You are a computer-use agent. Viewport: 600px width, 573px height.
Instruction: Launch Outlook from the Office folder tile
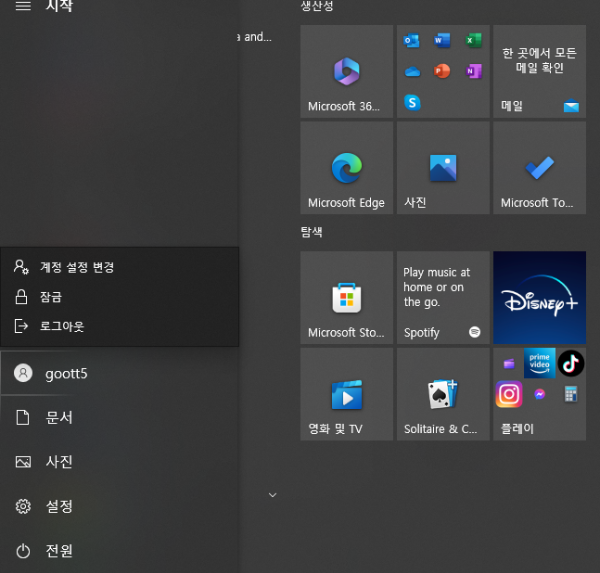411,41
